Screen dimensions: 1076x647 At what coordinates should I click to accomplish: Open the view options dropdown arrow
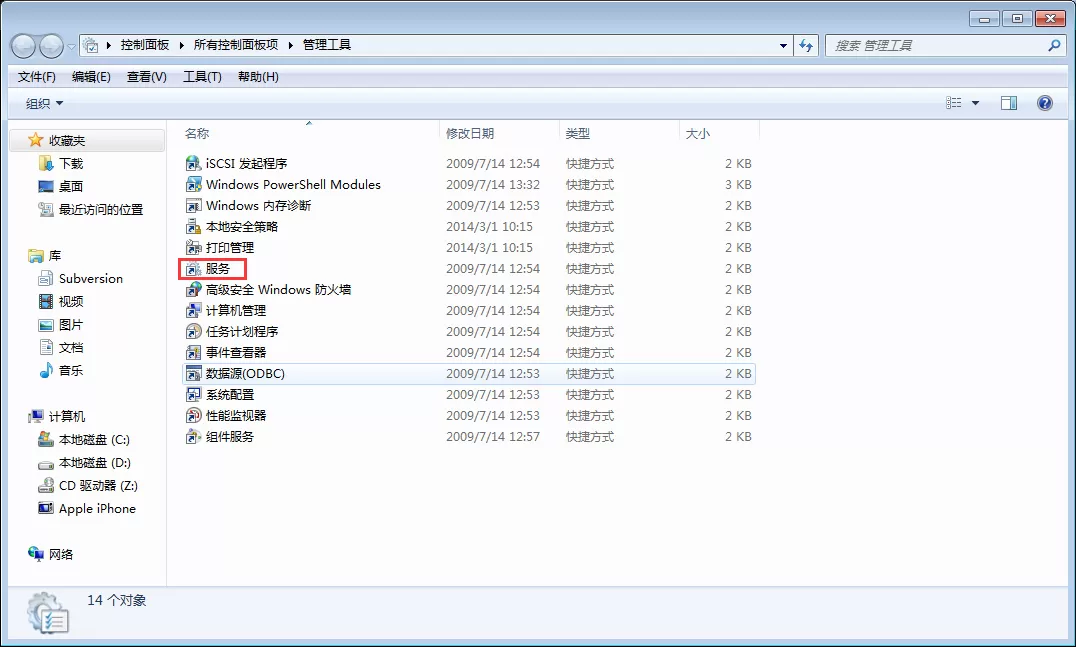click(975, 103)
